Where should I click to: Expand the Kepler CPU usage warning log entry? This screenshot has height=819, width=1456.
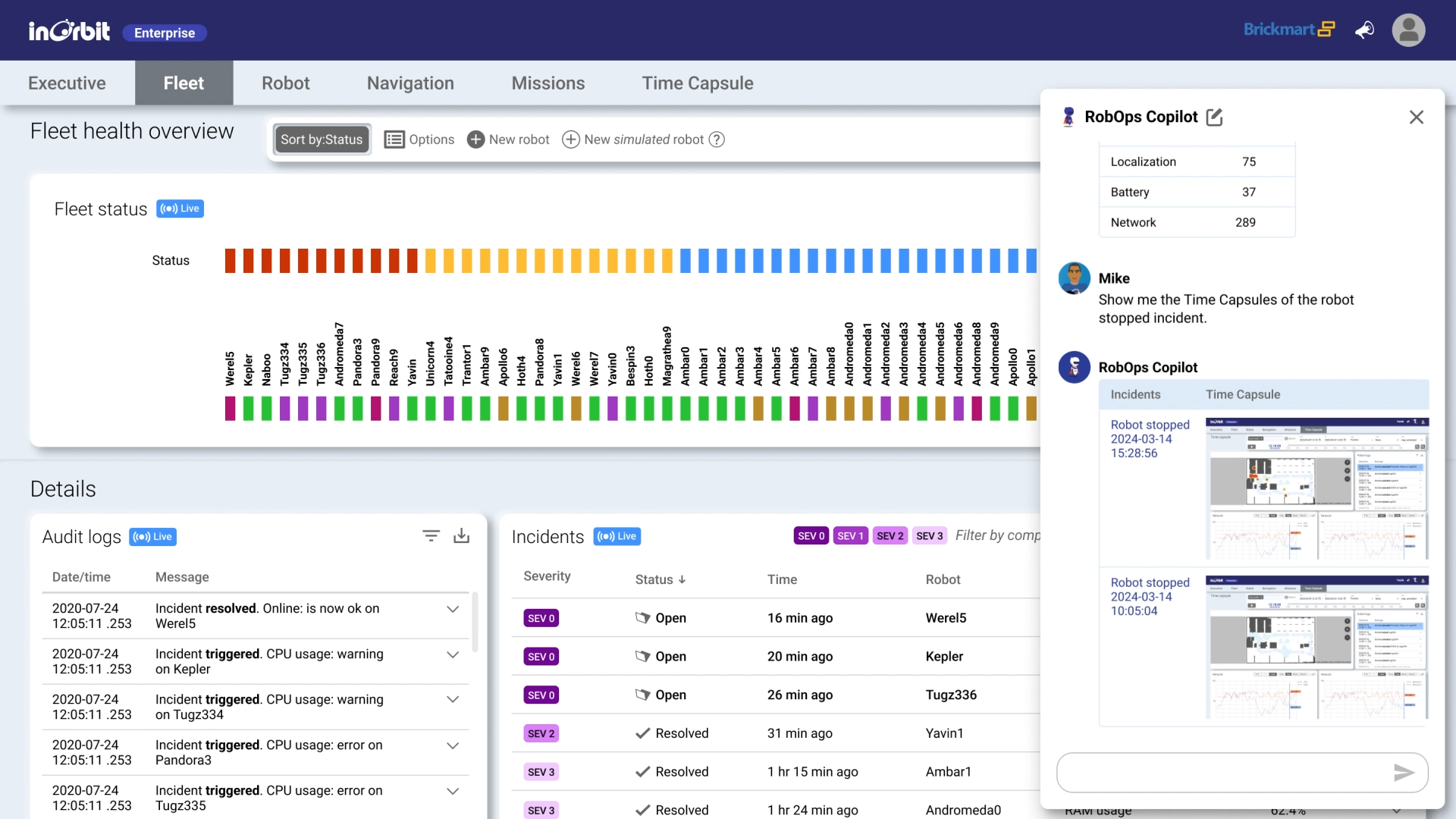453,654
